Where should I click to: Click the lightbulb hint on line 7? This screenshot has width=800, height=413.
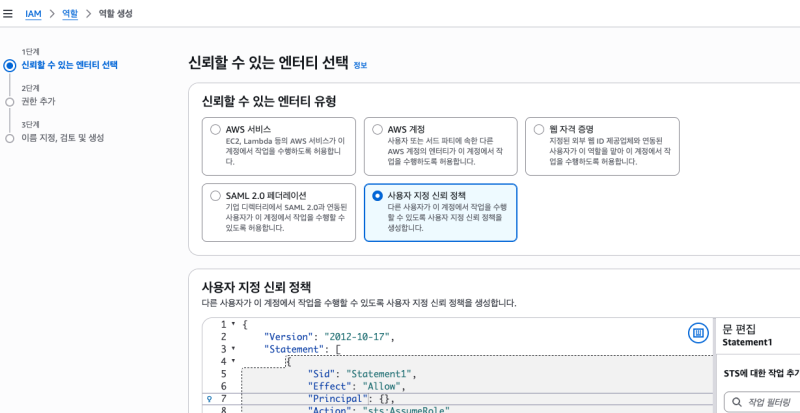208,398
